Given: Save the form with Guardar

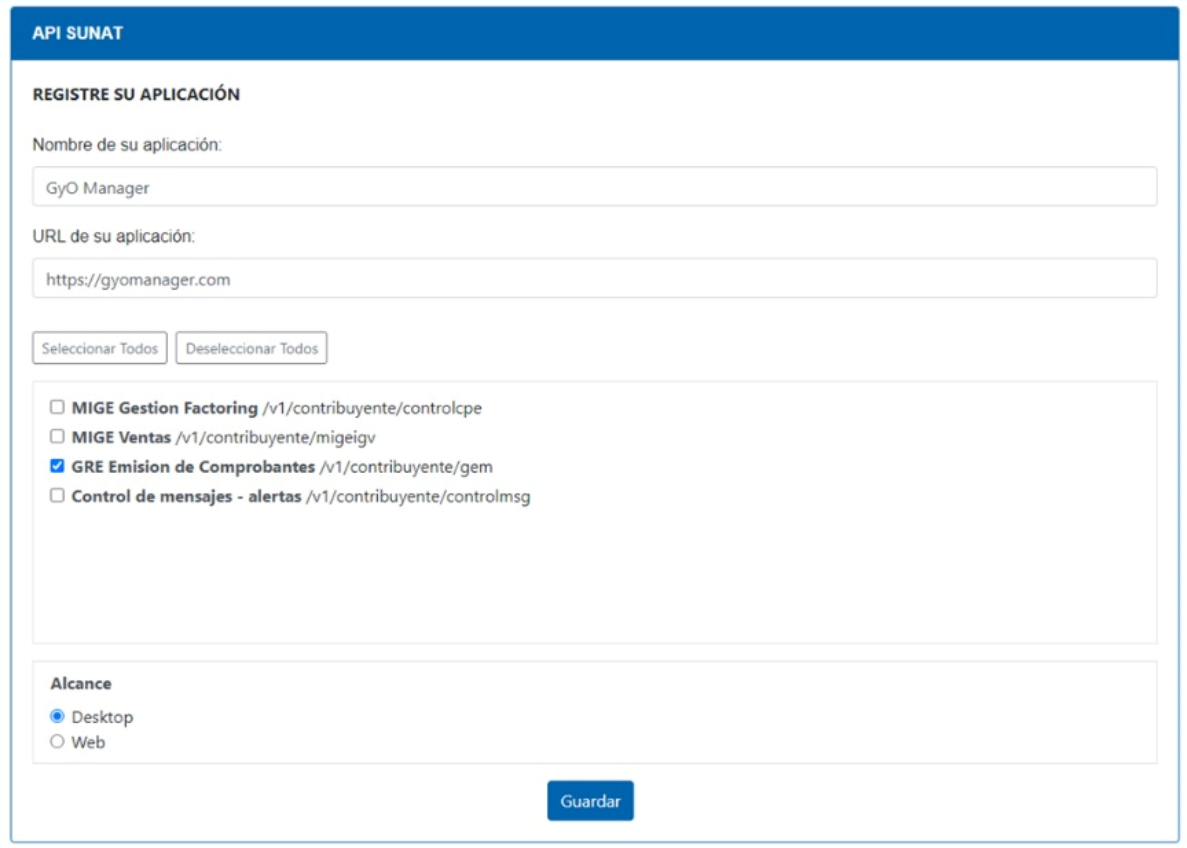Looking at the screenshot, I should pos(590,801).
